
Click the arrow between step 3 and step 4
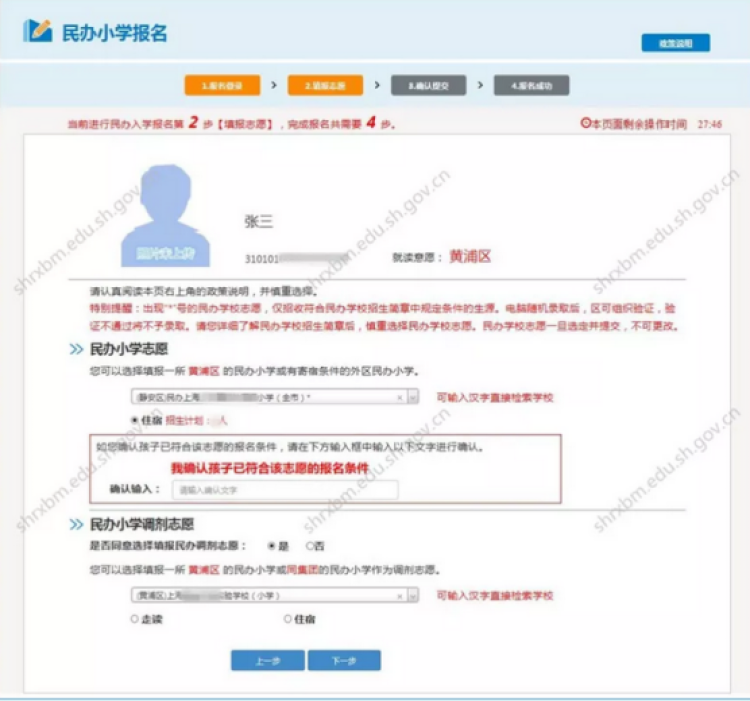coord(480,86)
